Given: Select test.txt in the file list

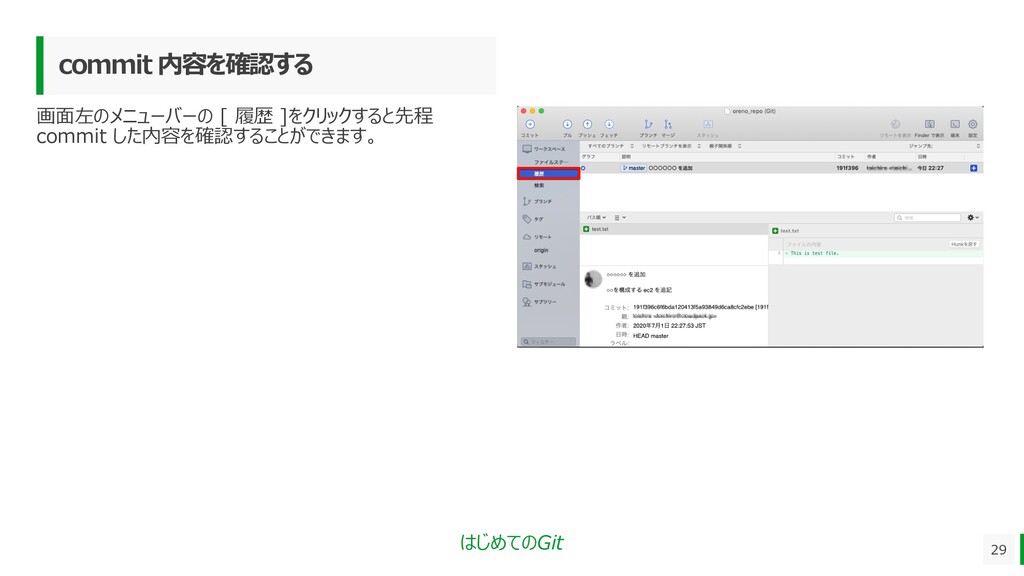Looking at the screenshot, I should click(674, 229).
